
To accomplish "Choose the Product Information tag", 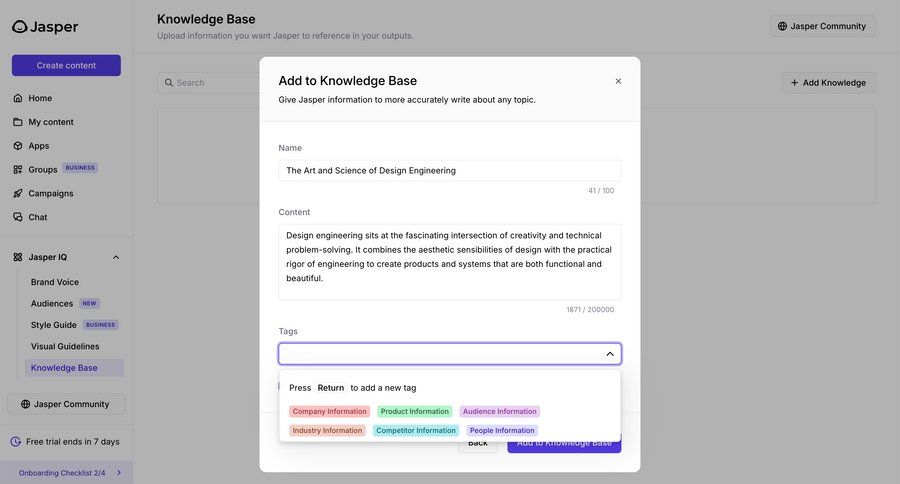I will 414,412.
